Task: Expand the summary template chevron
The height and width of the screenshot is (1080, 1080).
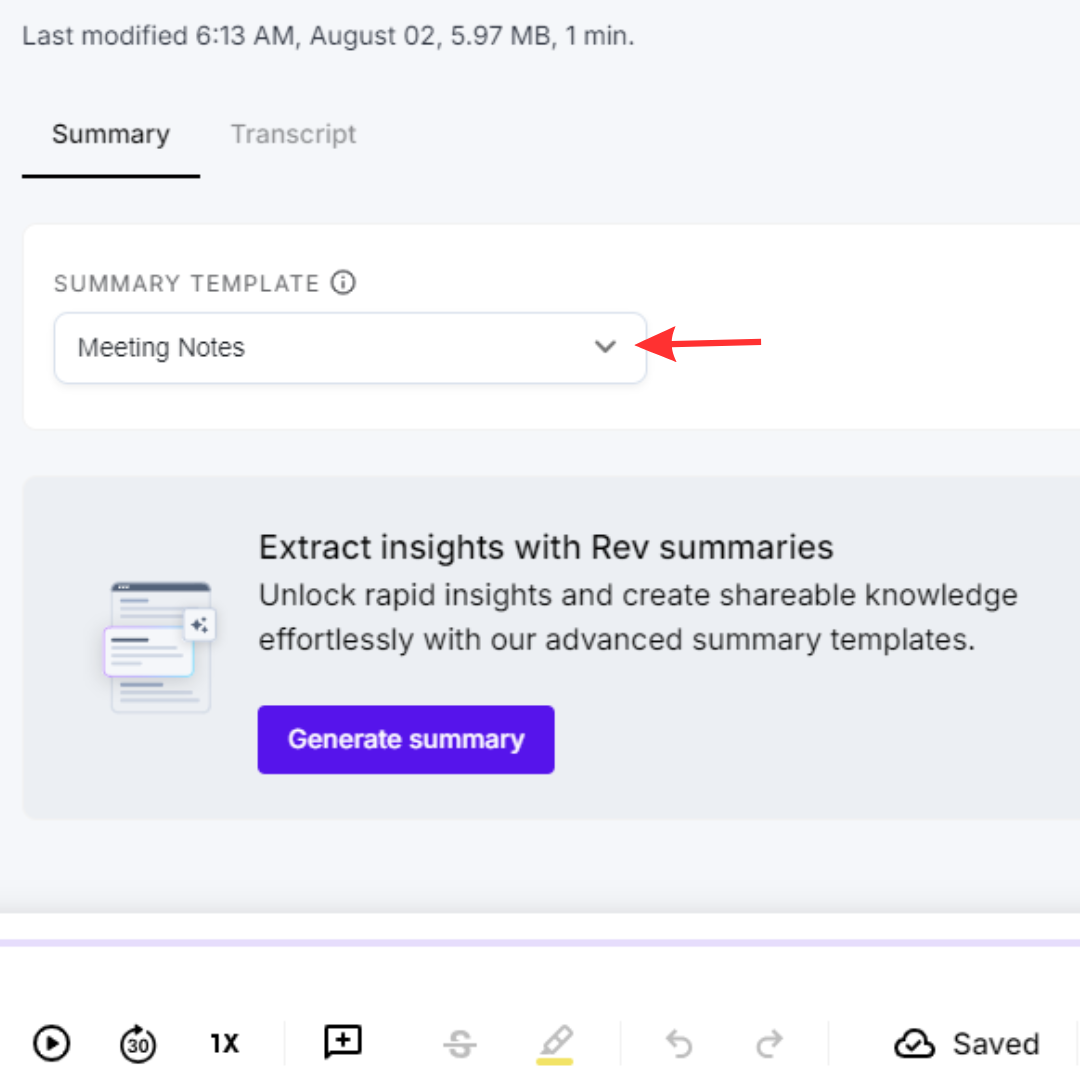Action: click(x=605, y=347)
